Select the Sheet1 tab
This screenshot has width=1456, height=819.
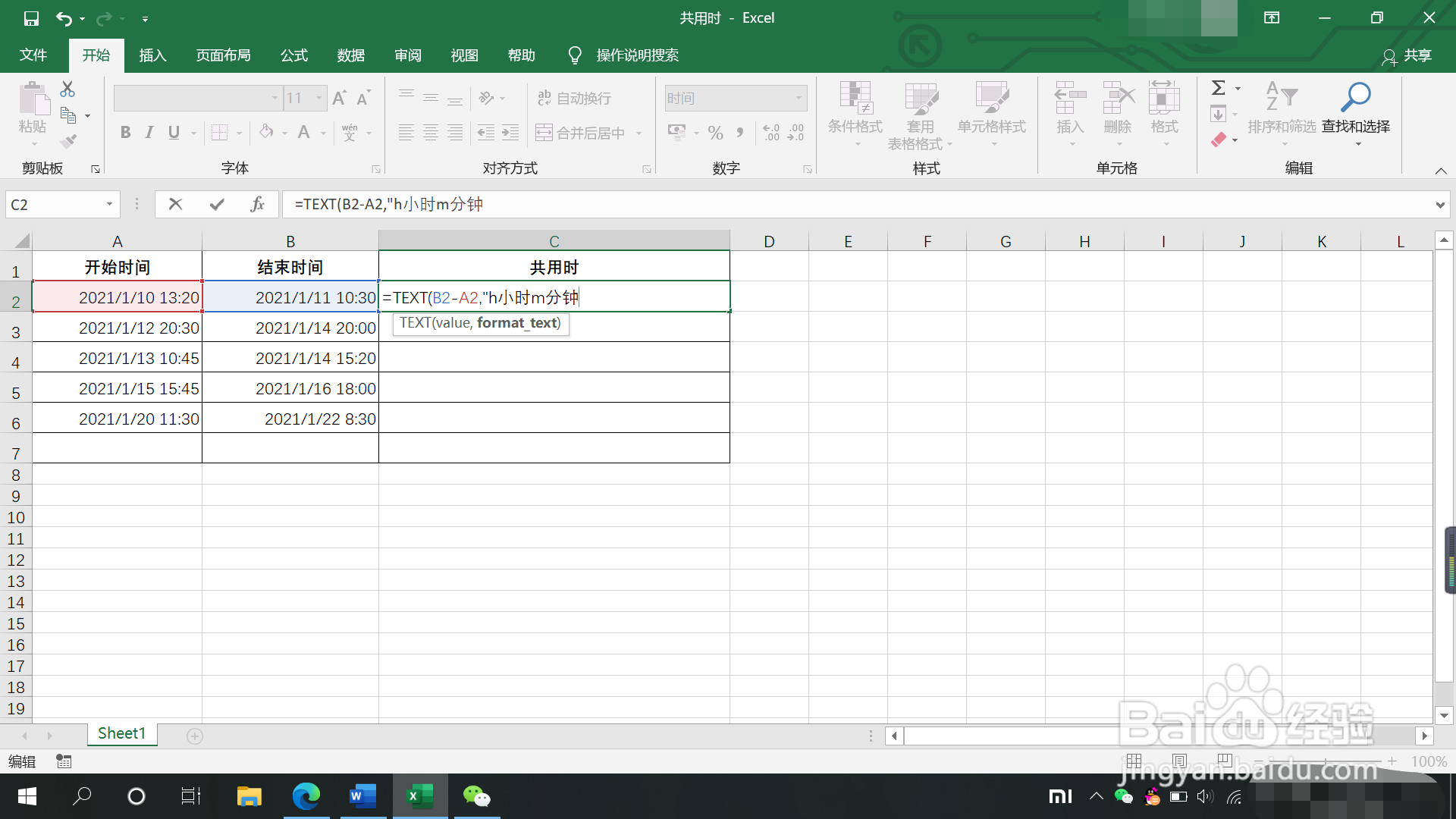121,733
